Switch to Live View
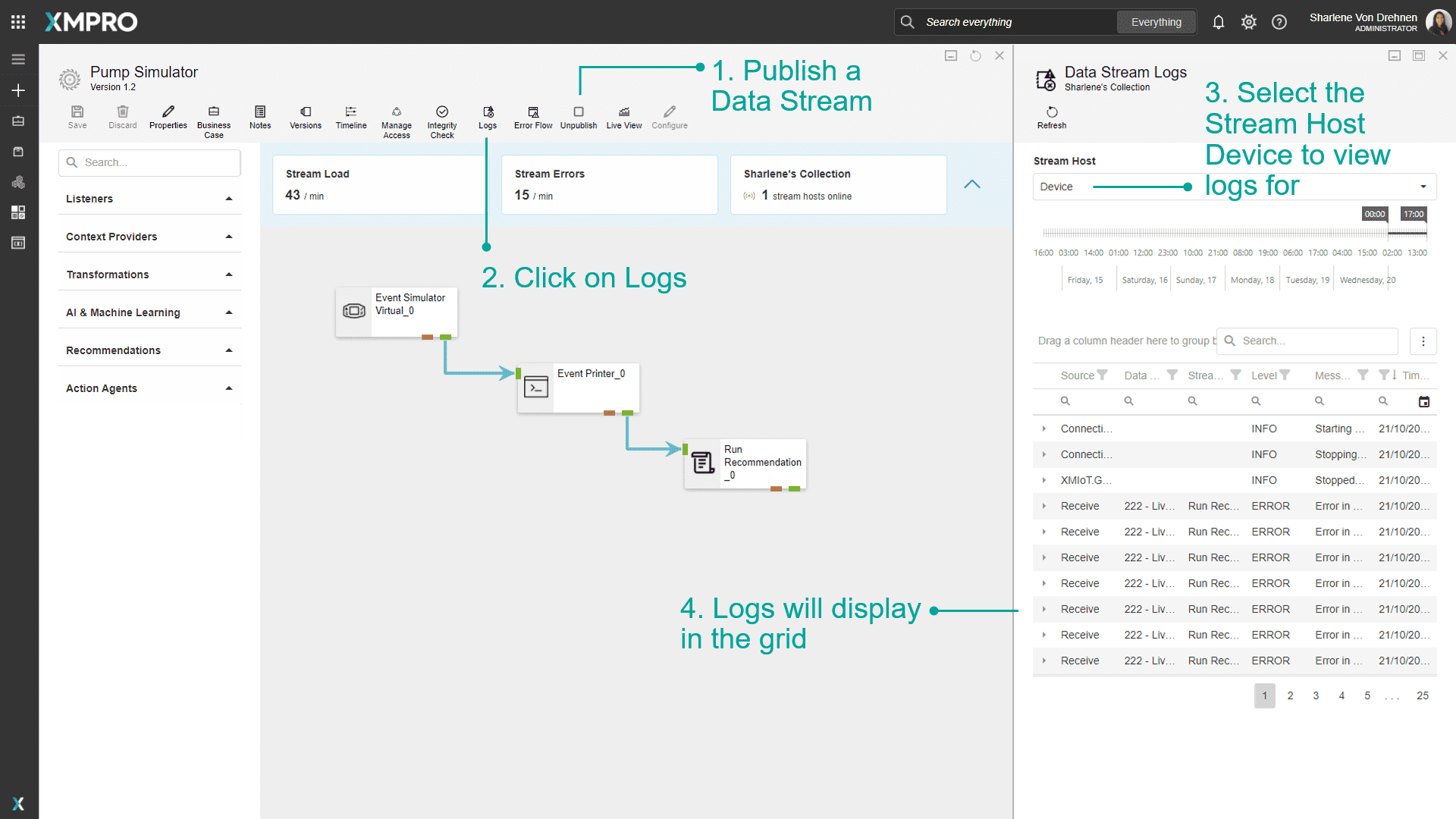Screen dimensions: 1456x819 click(623, 118)
